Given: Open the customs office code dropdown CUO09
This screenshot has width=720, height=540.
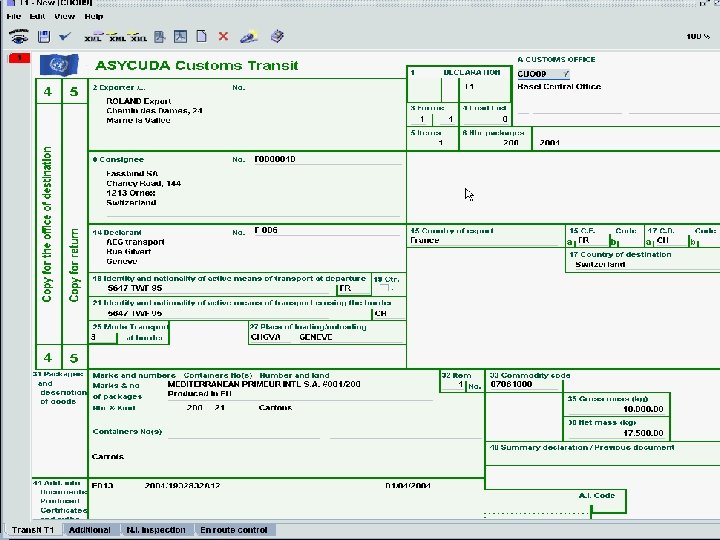Looking at the screenshot, I should 543,74.
